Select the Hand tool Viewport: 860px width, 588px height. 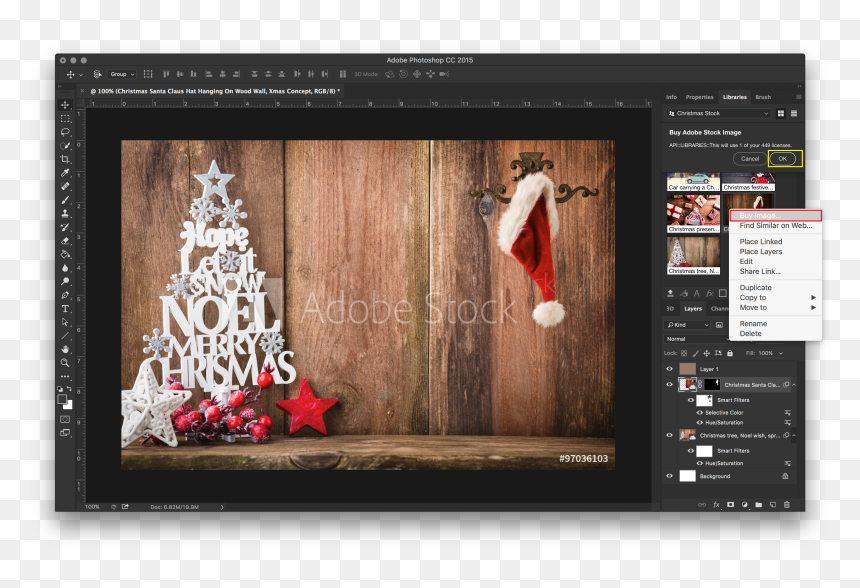65,349
